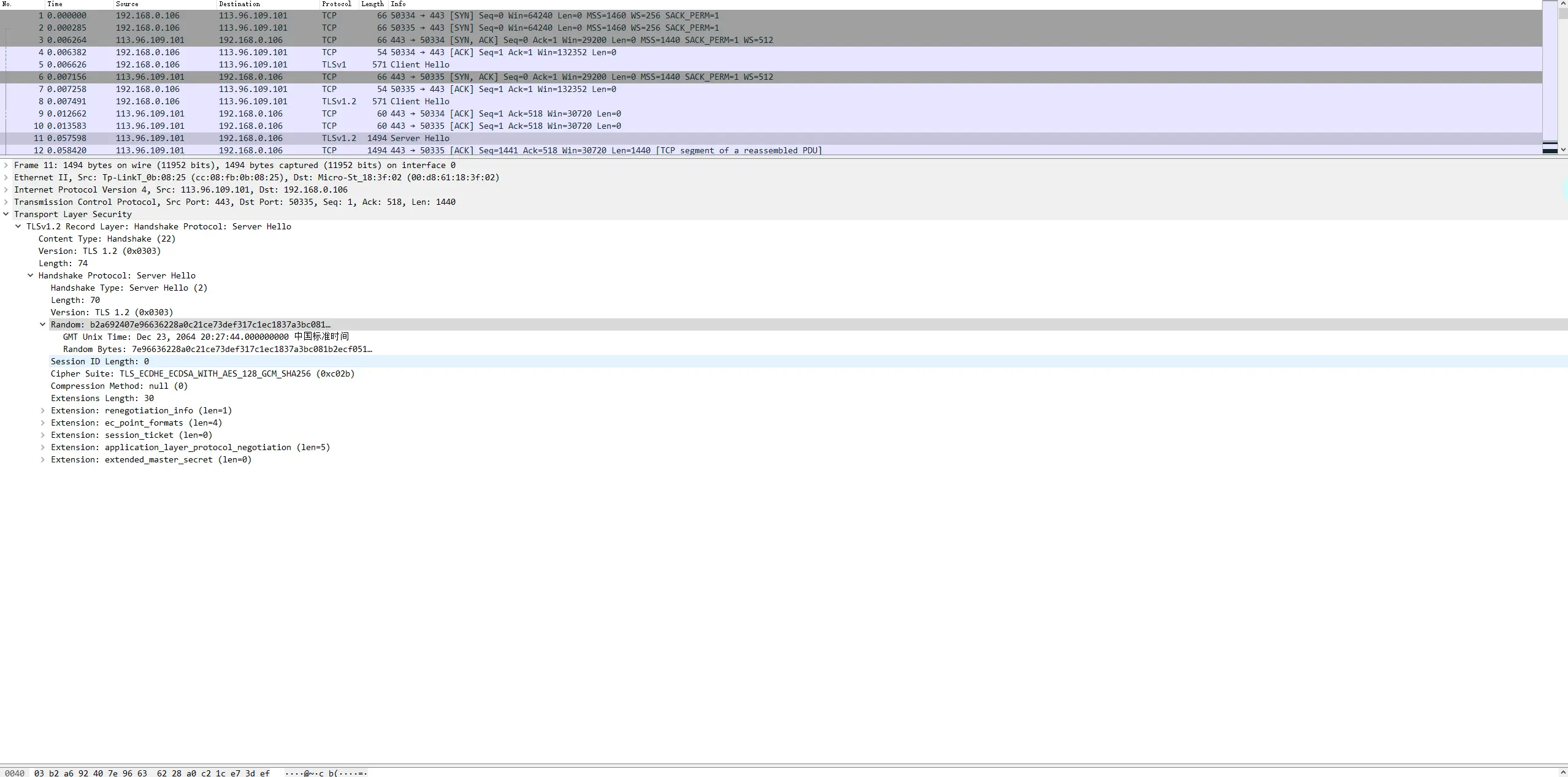Screen dimensions: 1568x777
Task: Expand the renegotiation_info extension
Action: 43,410
